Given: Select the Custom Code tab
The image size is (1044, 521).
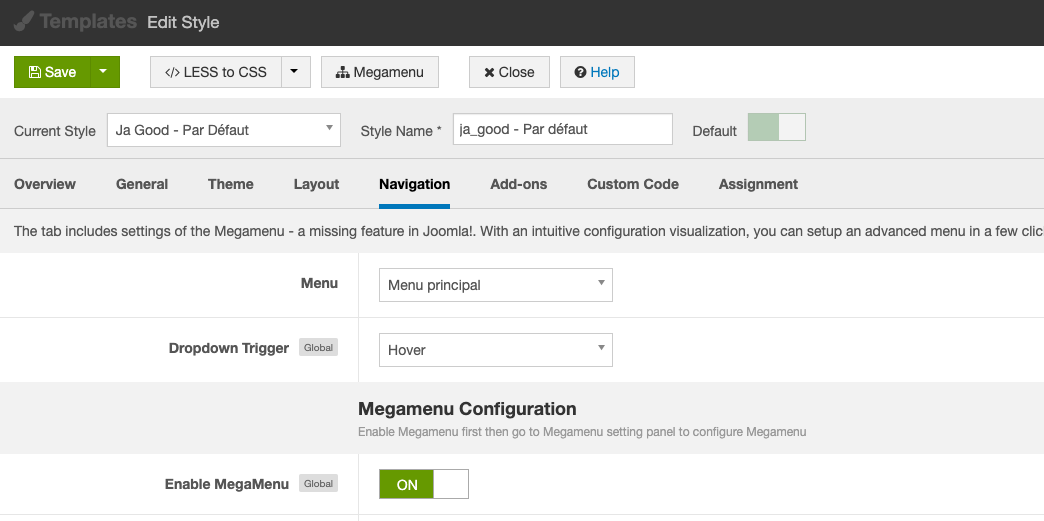Looking at the screenshot, I should pyautogui.click(x=633, y=184).
